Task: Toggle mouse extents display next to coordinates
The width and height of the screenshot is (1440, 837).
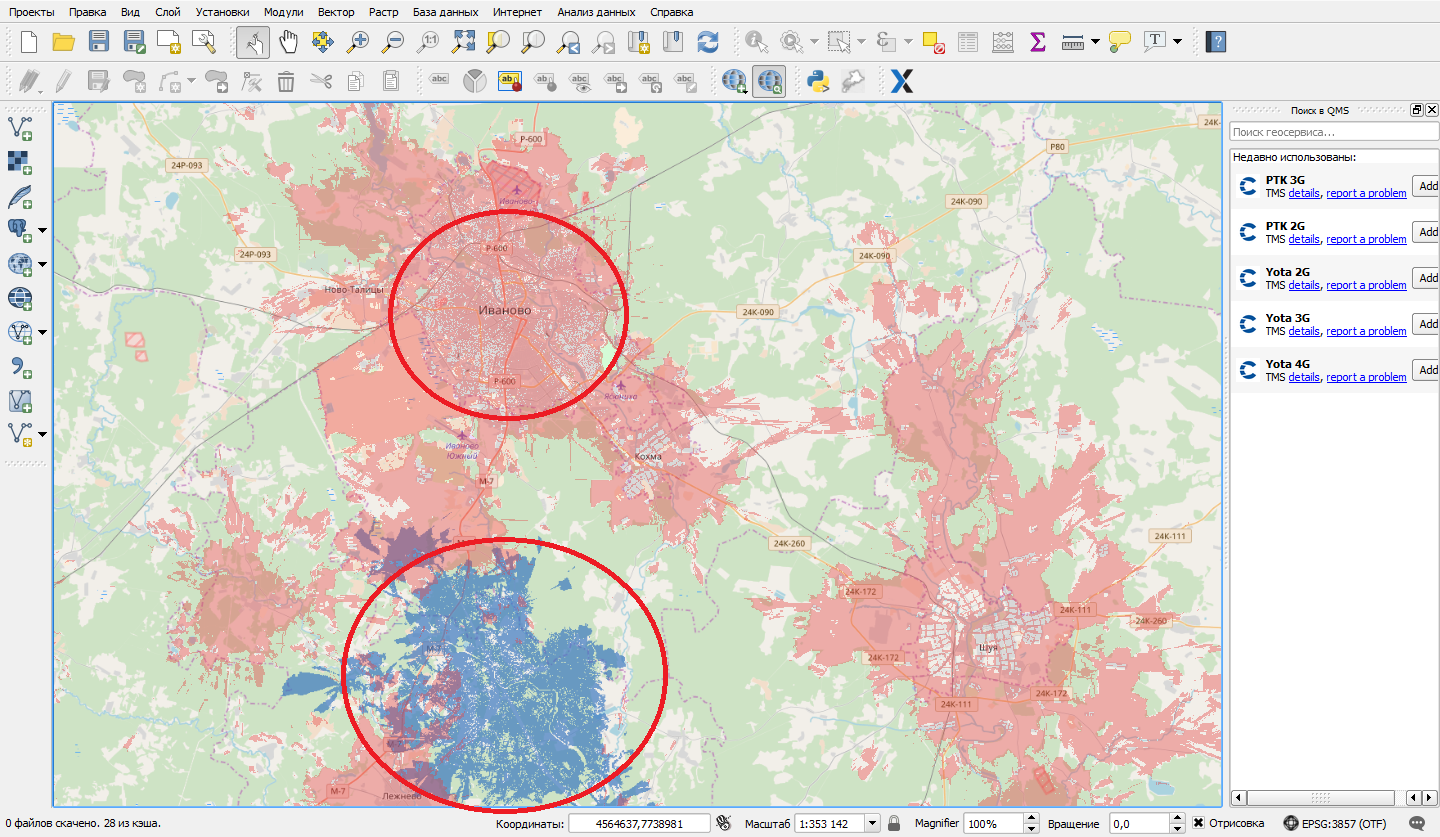Action: 725,823
